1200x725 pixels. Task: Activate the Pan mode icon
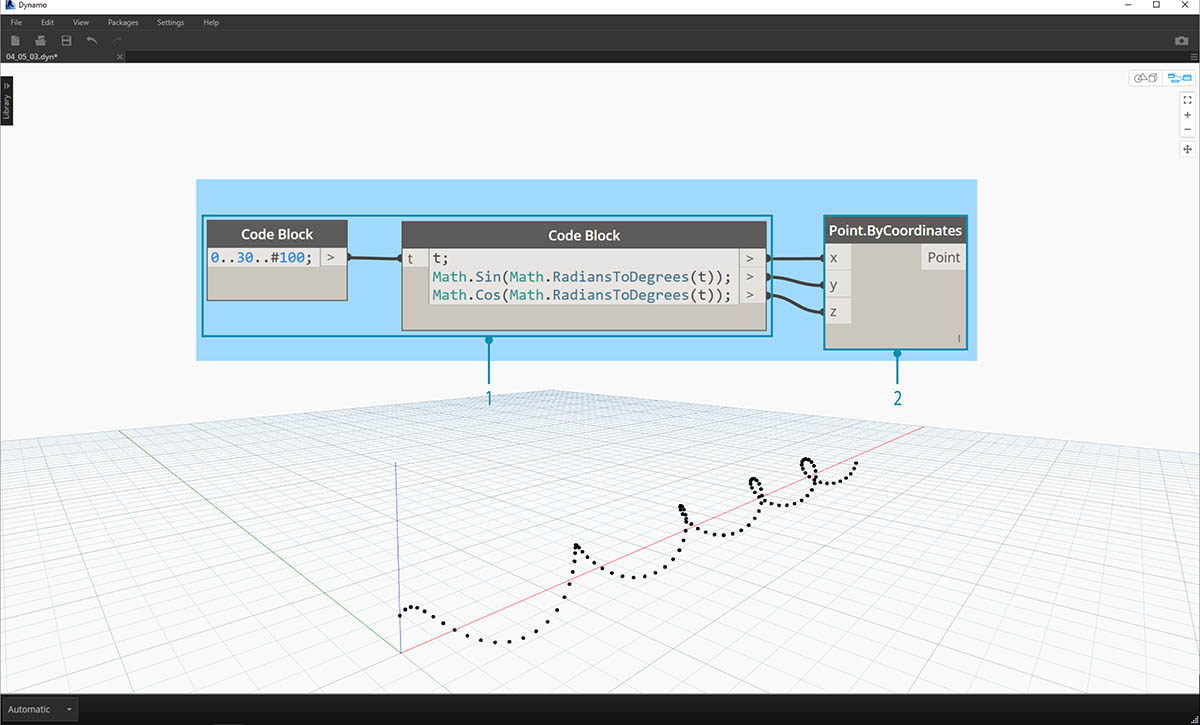point(1187,149)
